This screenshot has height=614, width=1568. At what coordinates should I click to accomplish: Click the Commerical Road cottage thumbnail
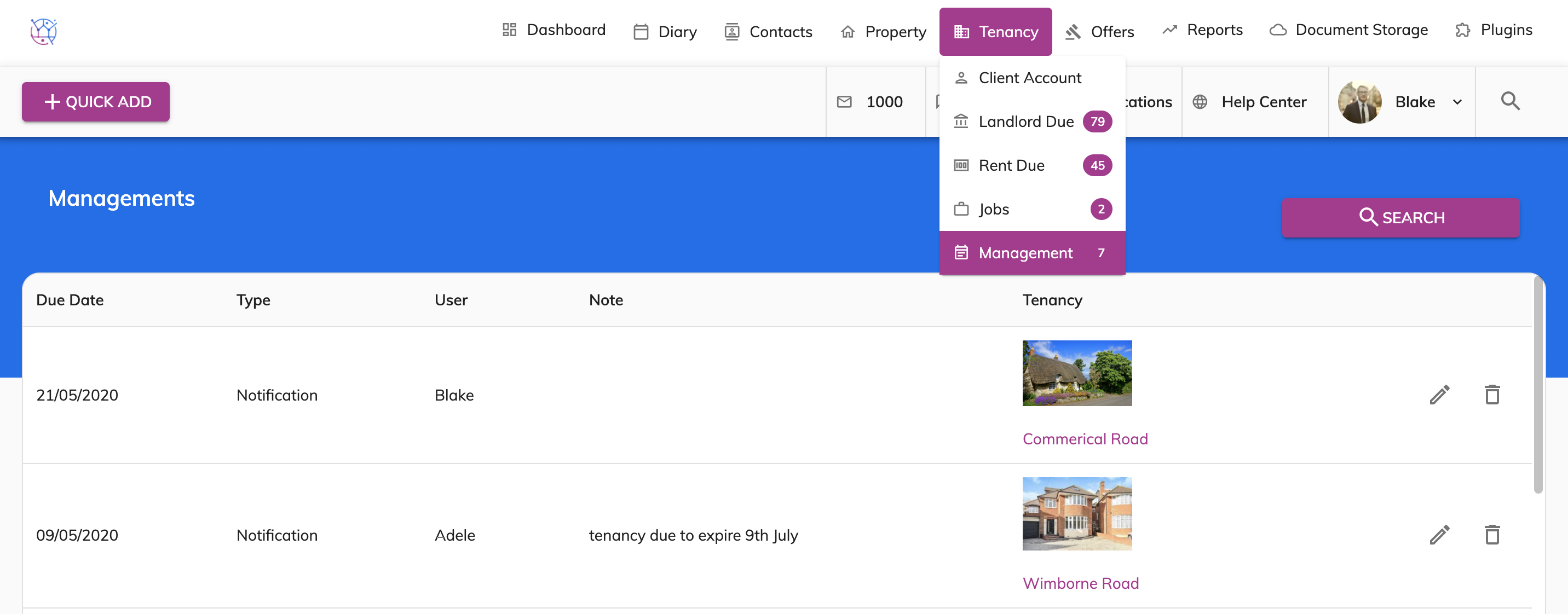pos(1077,373)
